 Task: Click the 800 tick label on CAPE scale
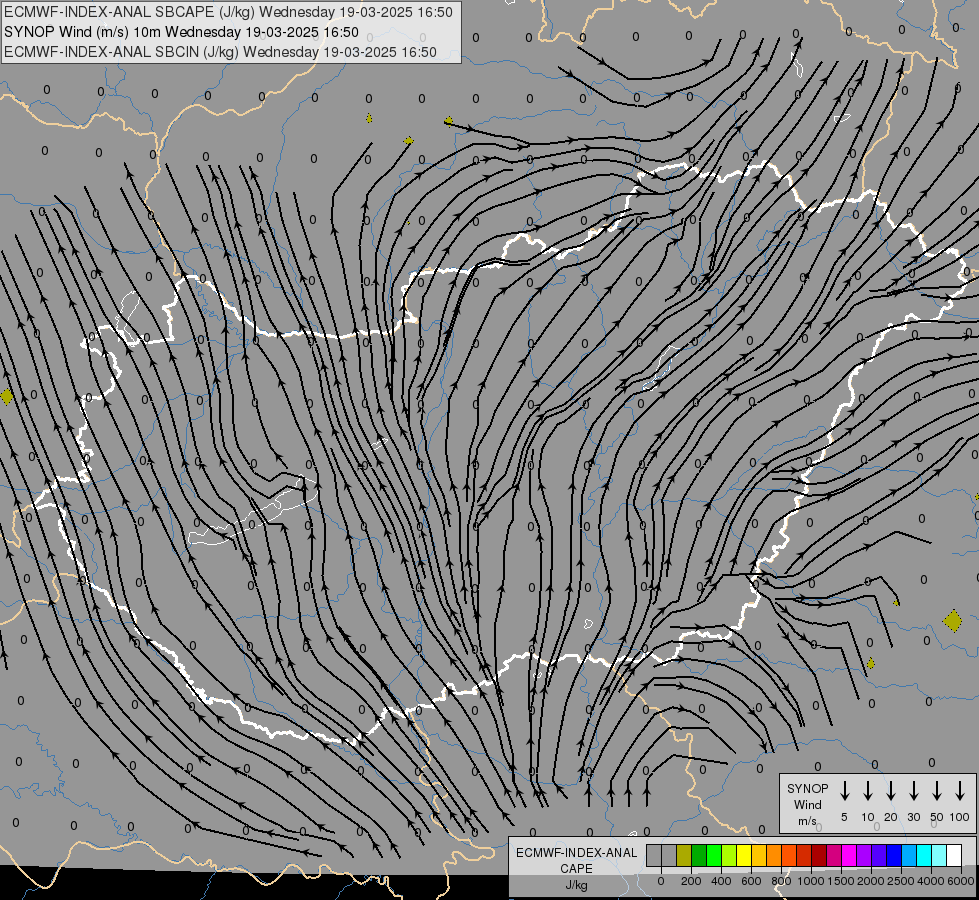click(781, 881)
